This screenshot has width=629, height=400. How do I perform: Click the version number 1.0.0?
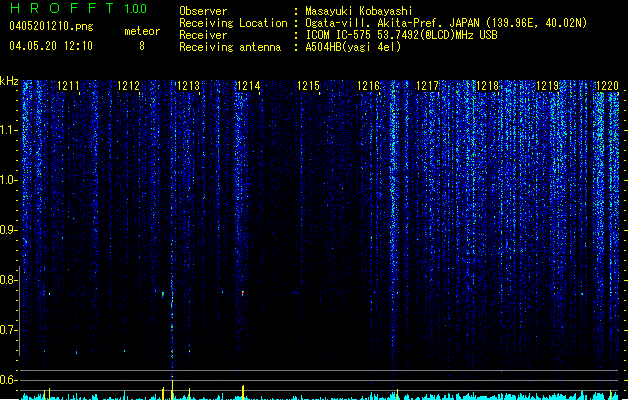136,9
